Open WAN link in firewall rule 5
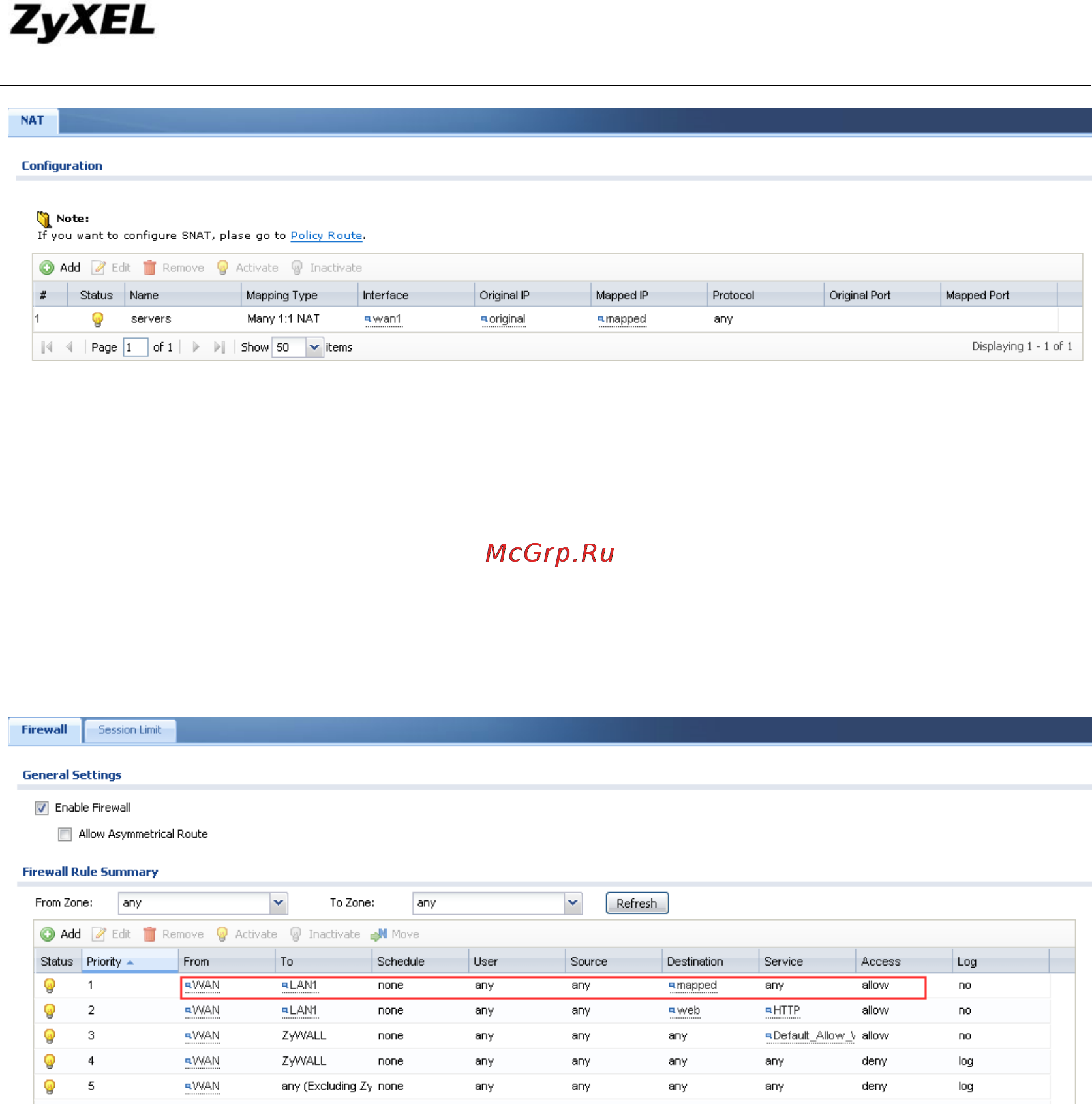Screen dimensions: 1092x1104 [x=202, y=1086]
